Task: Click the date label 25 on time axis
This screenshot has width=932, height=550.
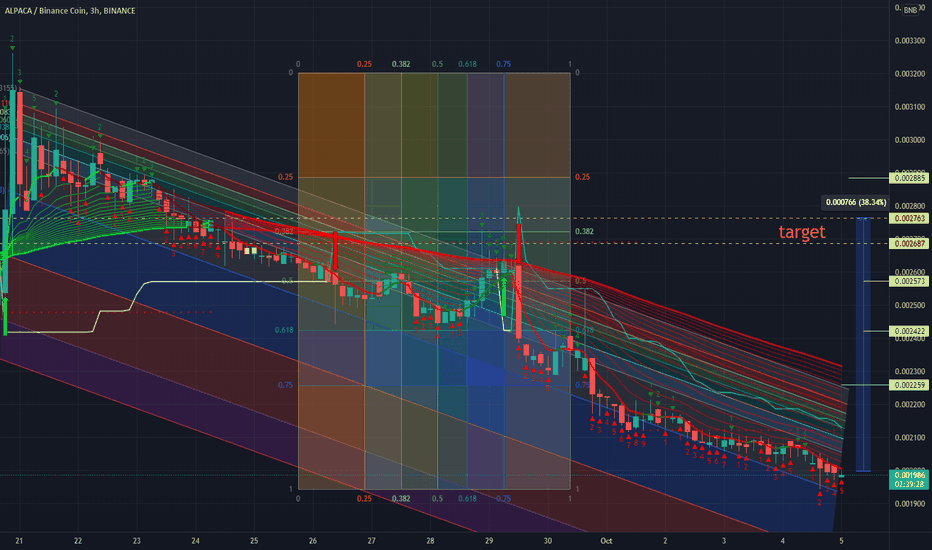Action: 254,540
